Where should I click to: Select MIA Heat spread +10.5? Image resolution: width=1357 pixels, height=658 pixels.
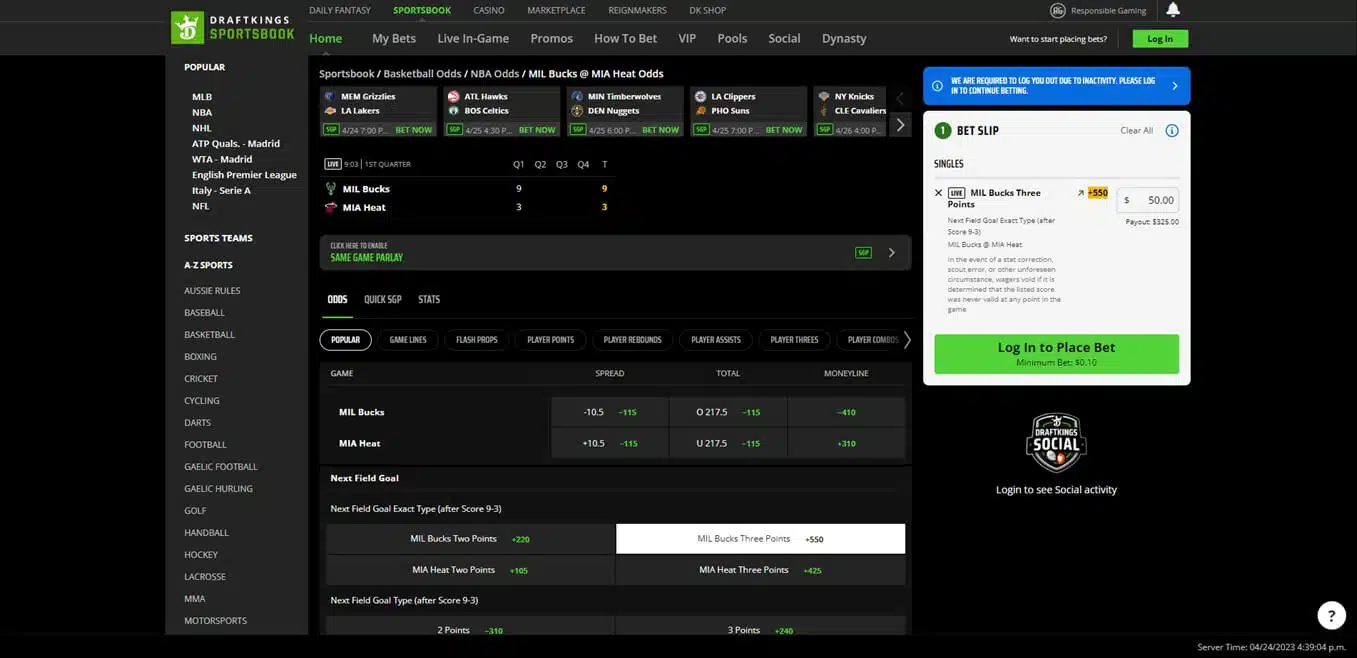tap(610, 443)
